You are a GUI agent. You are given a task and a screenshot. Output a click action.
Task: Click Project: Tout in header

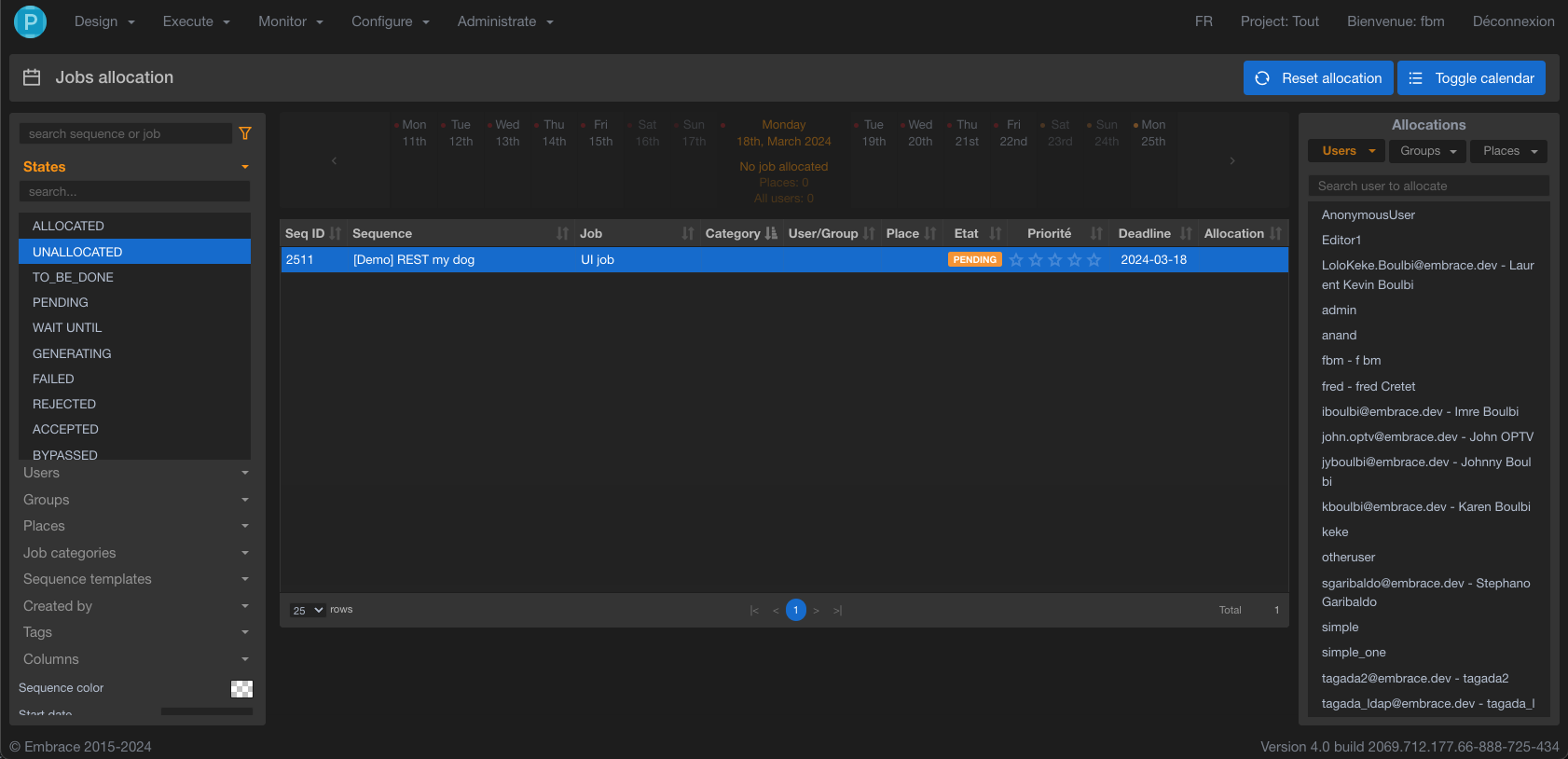click(1279, 21)
